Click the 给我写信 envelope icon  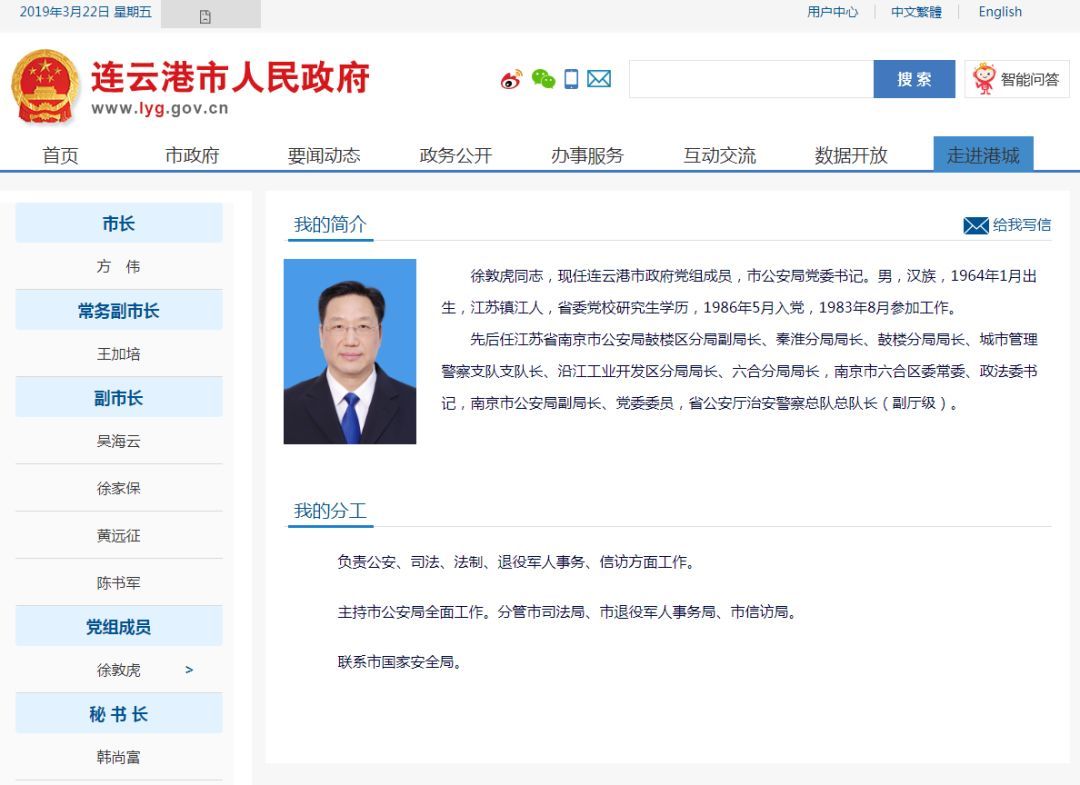click(975, 226)
